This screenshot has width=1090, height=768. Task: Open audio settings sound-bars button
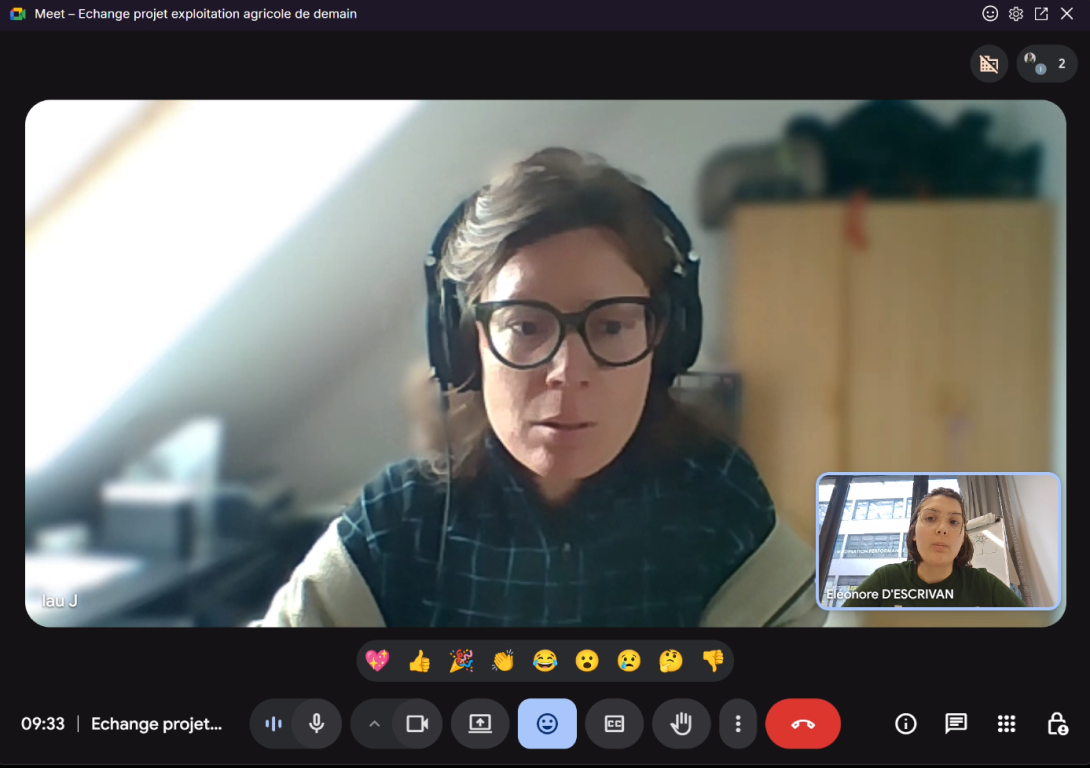point(273,724)
